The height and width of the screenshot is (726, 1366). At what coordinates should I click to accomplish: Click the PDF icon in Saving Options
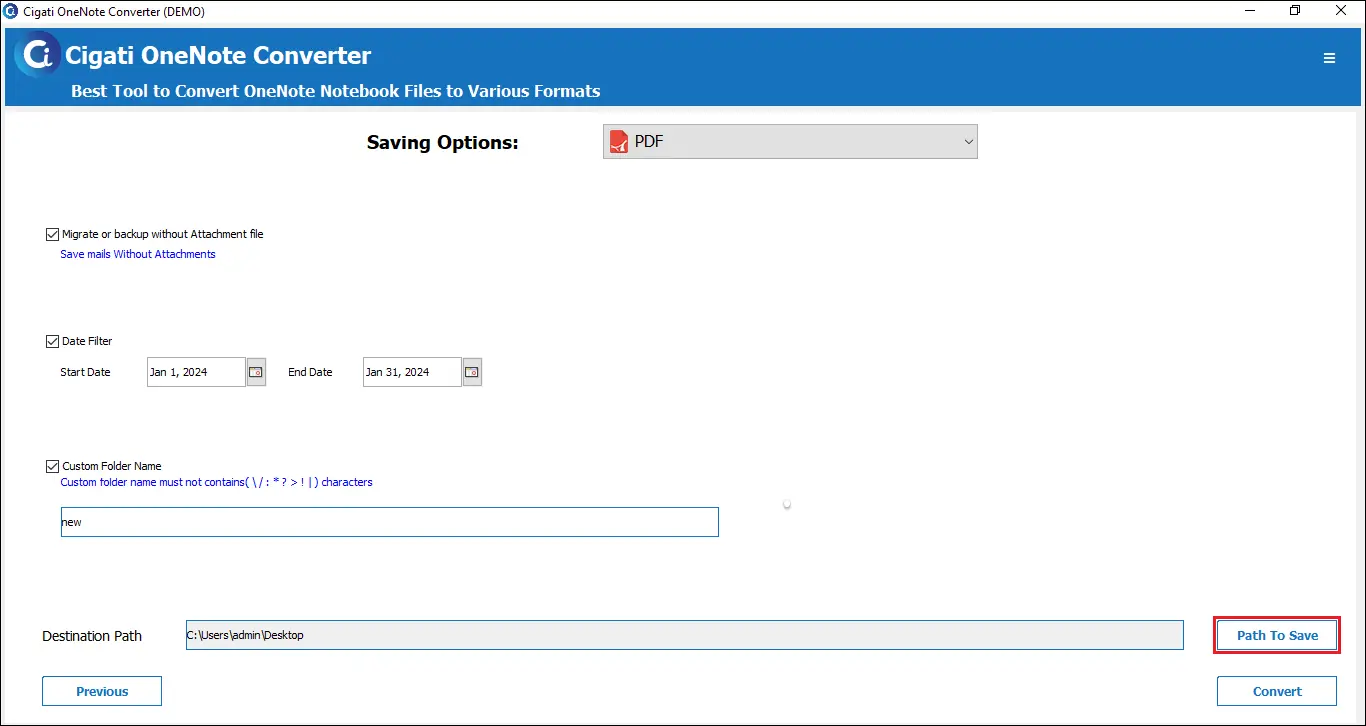pos(619,142)
